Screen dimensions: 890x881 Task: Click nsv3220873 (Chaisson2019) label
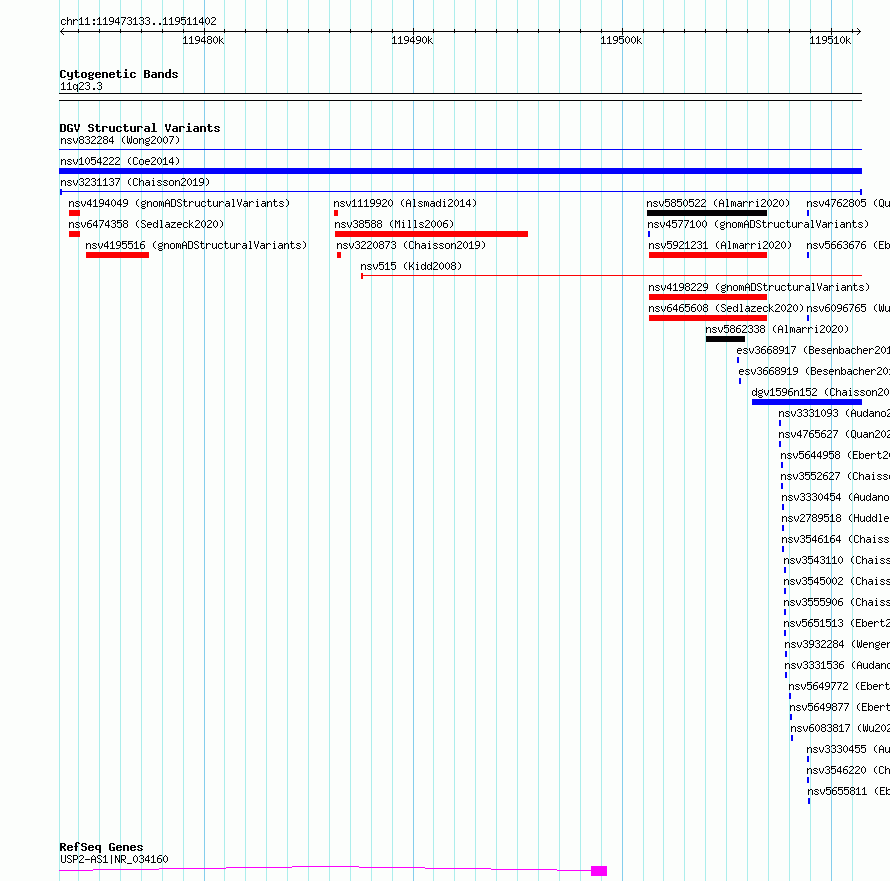tap(411, 245)
